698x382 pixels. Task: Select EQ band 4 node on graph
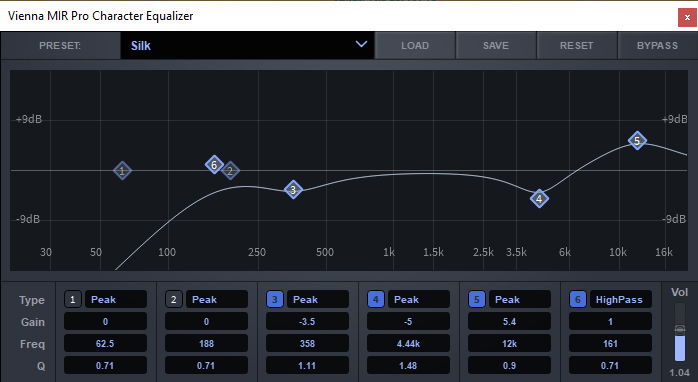tap(539, 199)
